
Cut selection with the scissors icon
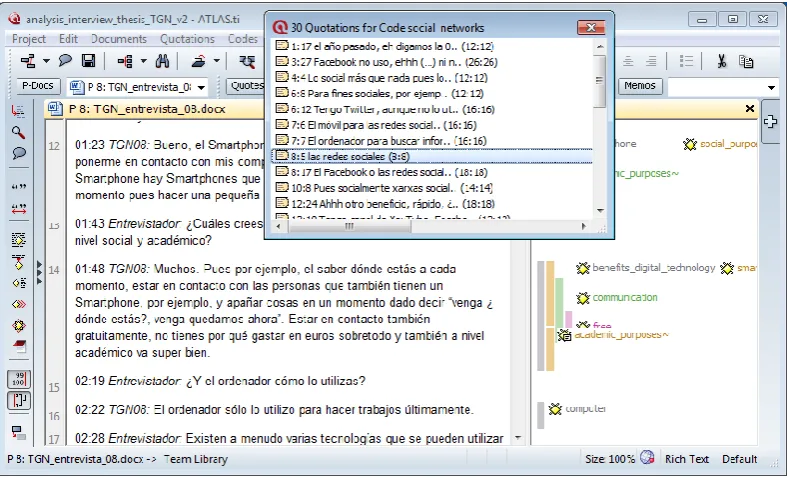tap(722, 61)
